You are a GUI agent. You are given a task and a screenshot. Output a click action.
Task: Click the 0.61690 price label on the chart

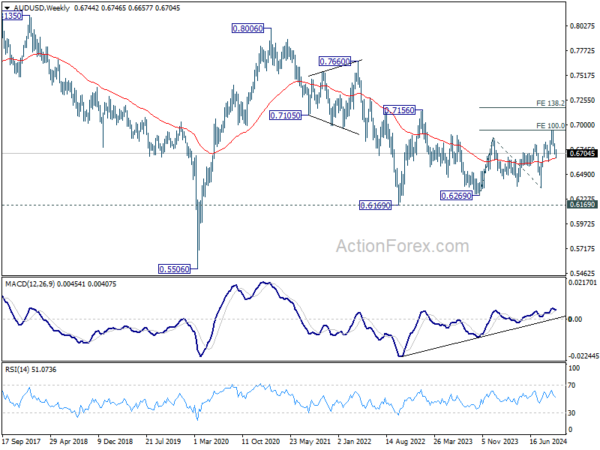pos(375,205)
